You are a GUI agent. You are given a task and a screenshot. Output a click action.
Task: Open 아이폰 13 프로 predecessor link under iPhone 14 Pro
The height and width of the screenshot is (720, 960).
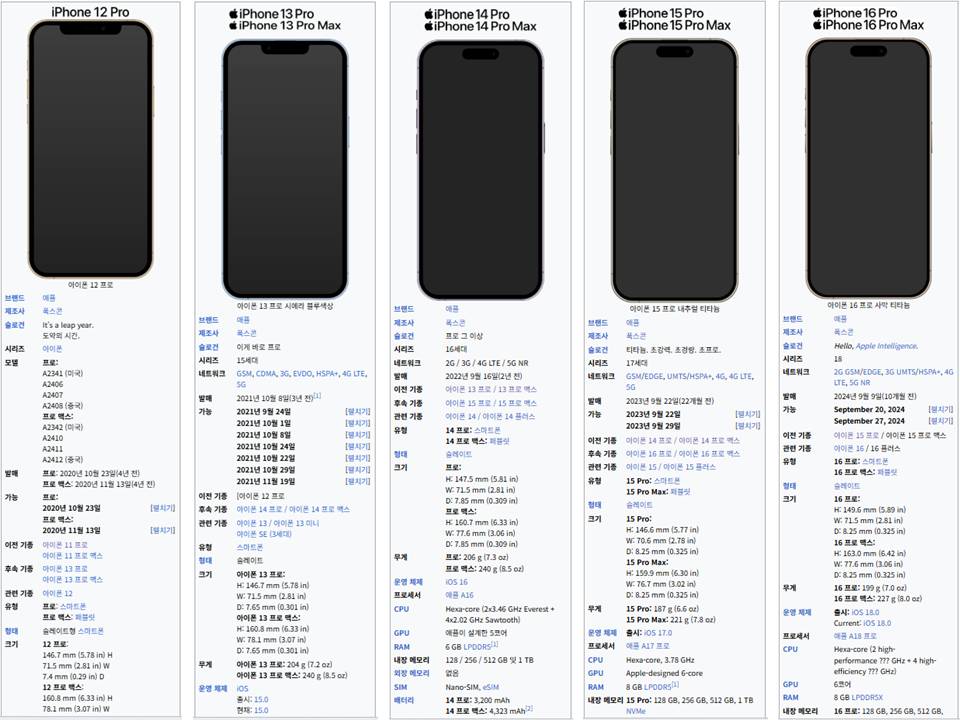click(x=466, y=389)
